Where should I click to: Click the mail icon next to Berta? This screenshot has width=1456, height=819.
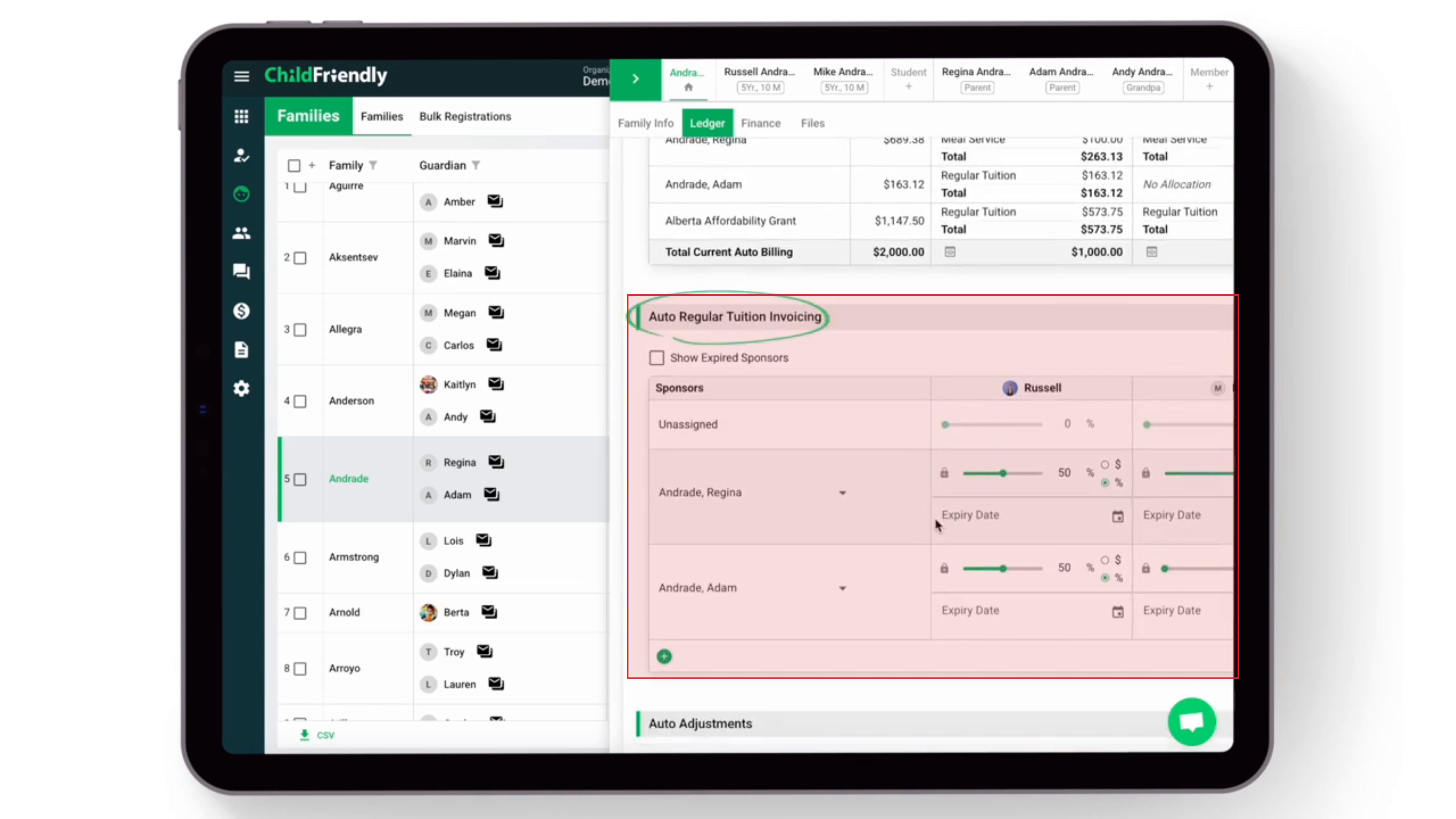pyautogui.click(x=490, y=612)
